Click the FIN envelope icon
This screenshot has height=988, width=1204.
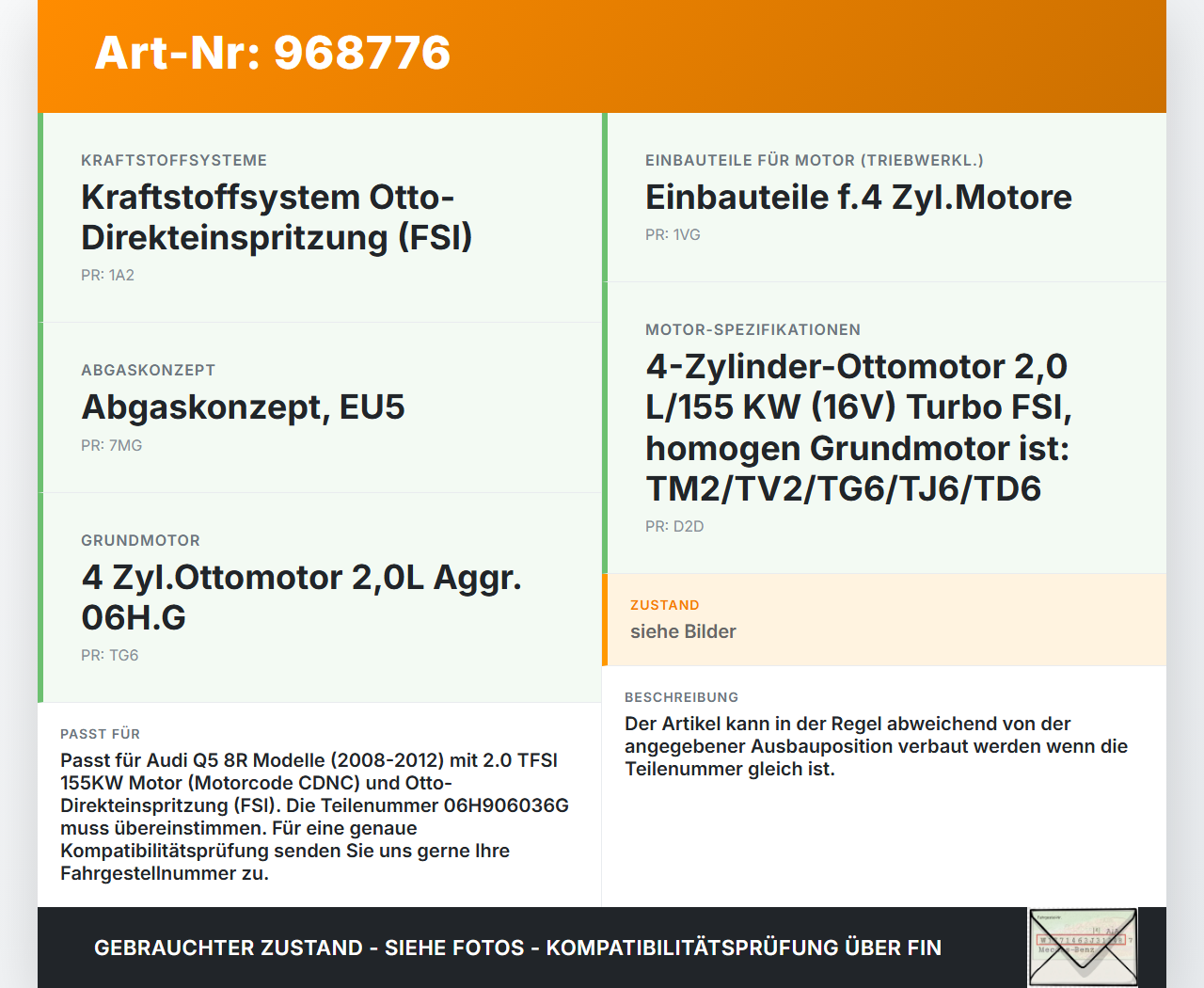point(1082,946)
